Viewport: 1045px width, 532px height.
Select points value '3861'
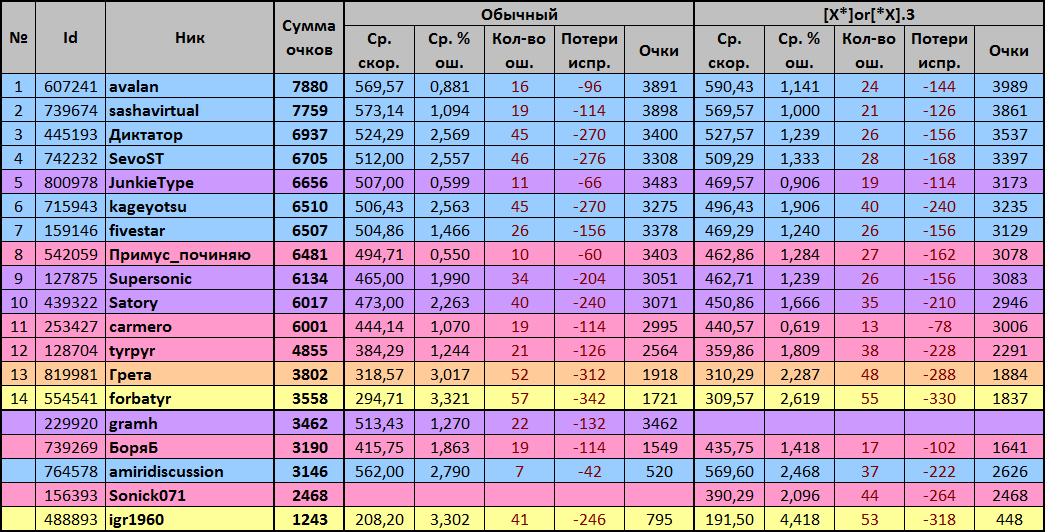(1009, 111)
